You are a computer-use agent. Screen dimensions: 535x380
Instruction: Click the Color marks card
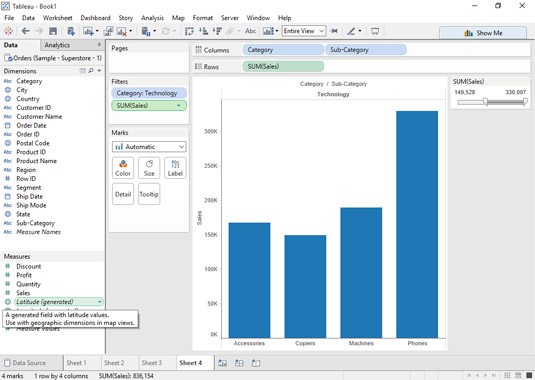[x=123, y=168]
